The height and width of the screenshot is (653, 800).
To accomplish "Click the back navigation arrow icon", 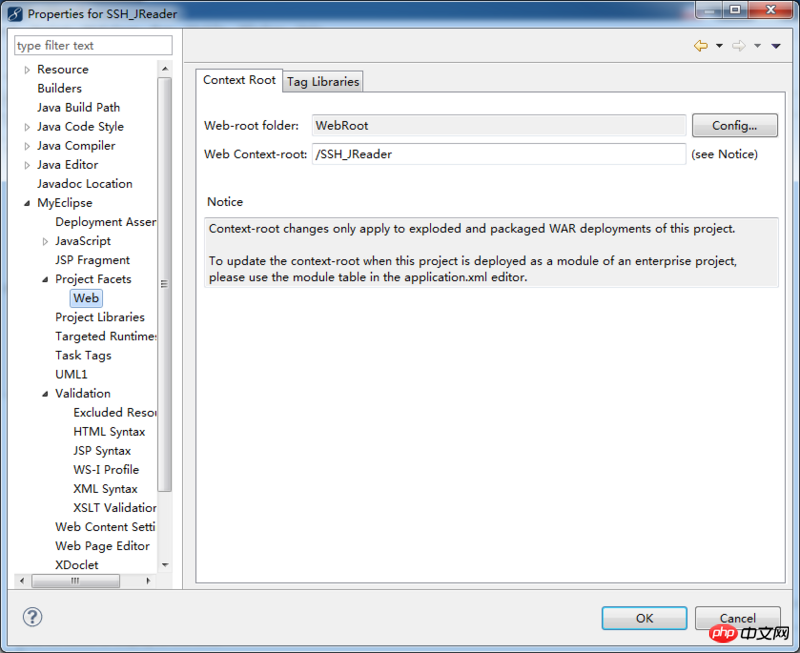I will (x=701, y=46).
